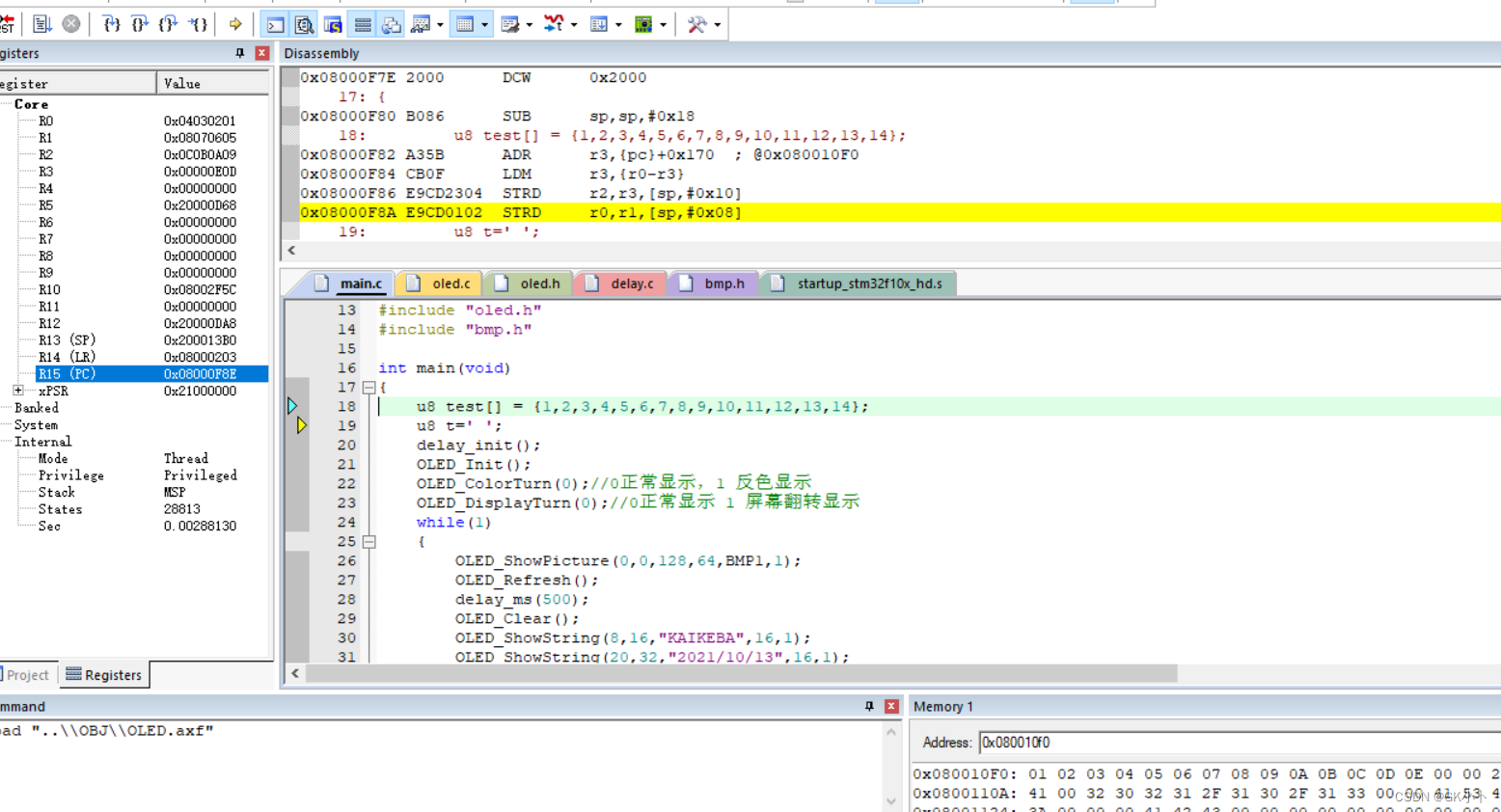Toggle the Command Window toolbar button
The height and width of the screenshot is (812, 1501).
pyautogui.click(x=275, y=24)
